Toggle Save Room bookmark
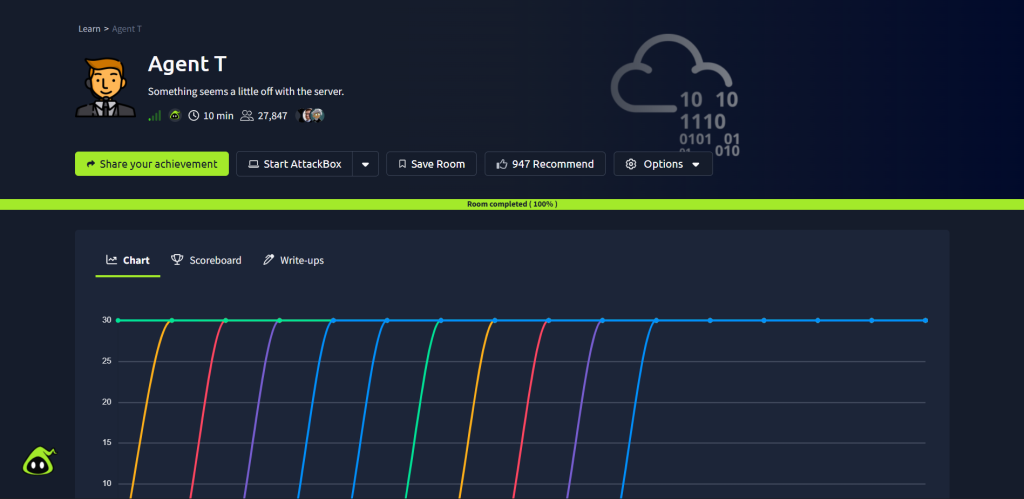 coord(431,164)
